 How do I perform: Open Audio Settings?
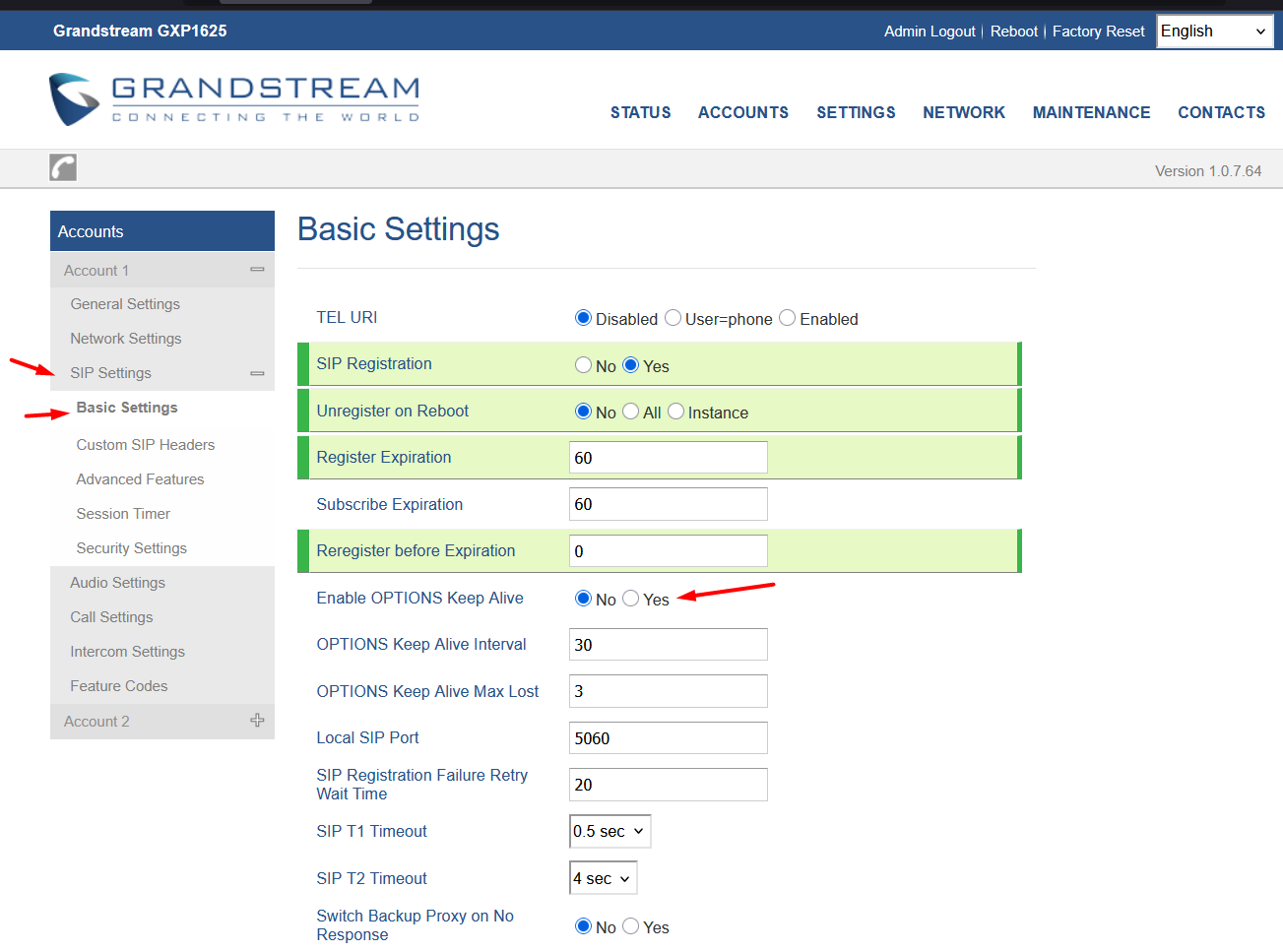(117, 583)
